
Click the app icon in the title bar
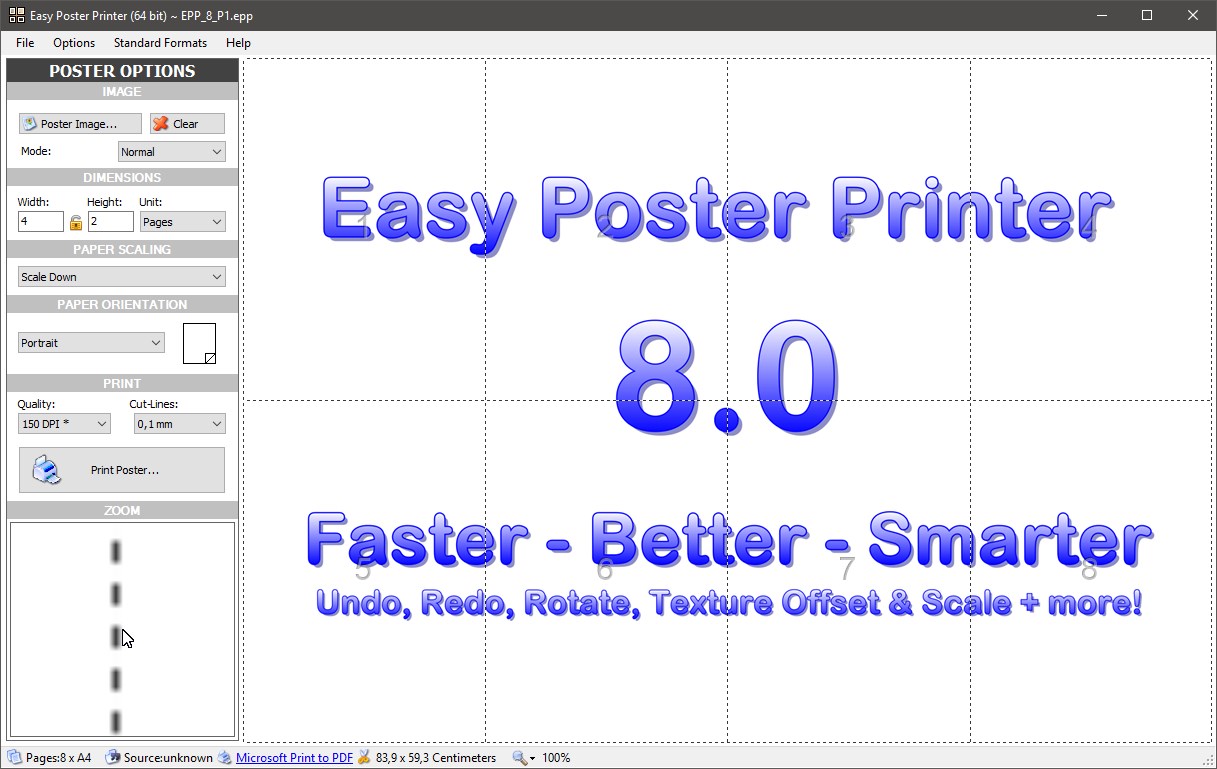coord(15,15)
